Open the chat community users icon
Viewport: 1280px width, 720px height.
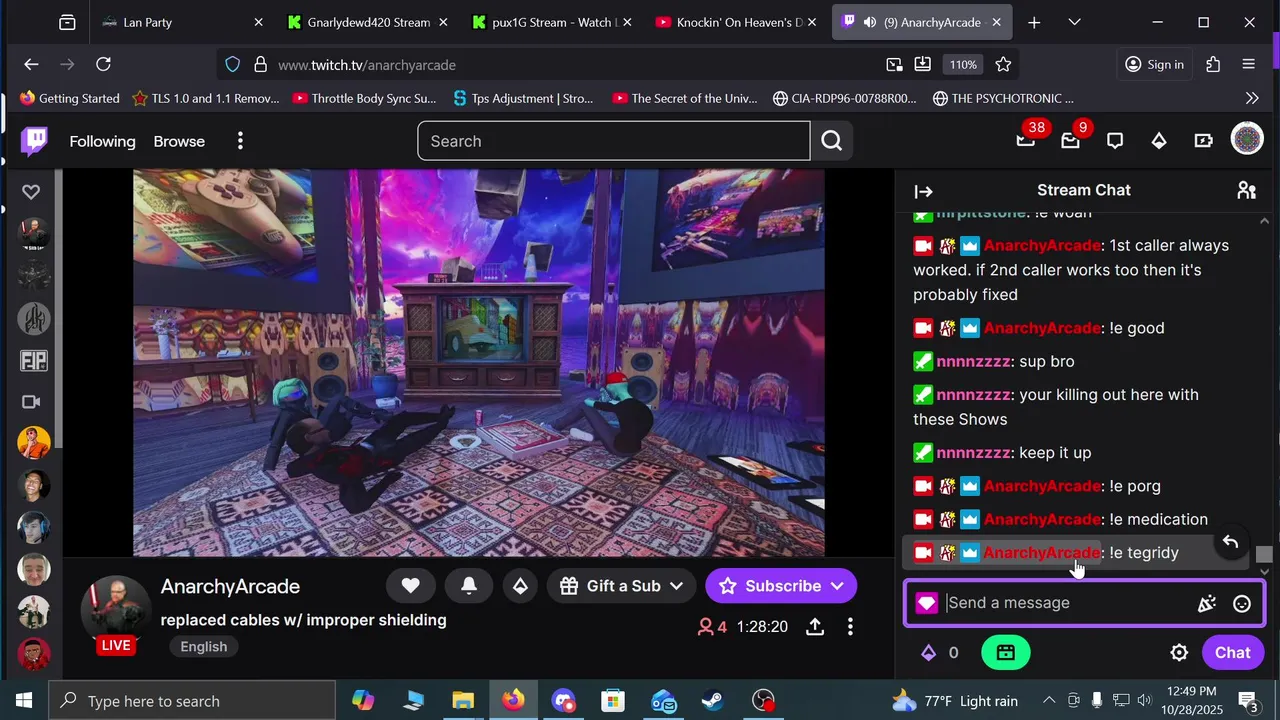(1246, 190)
